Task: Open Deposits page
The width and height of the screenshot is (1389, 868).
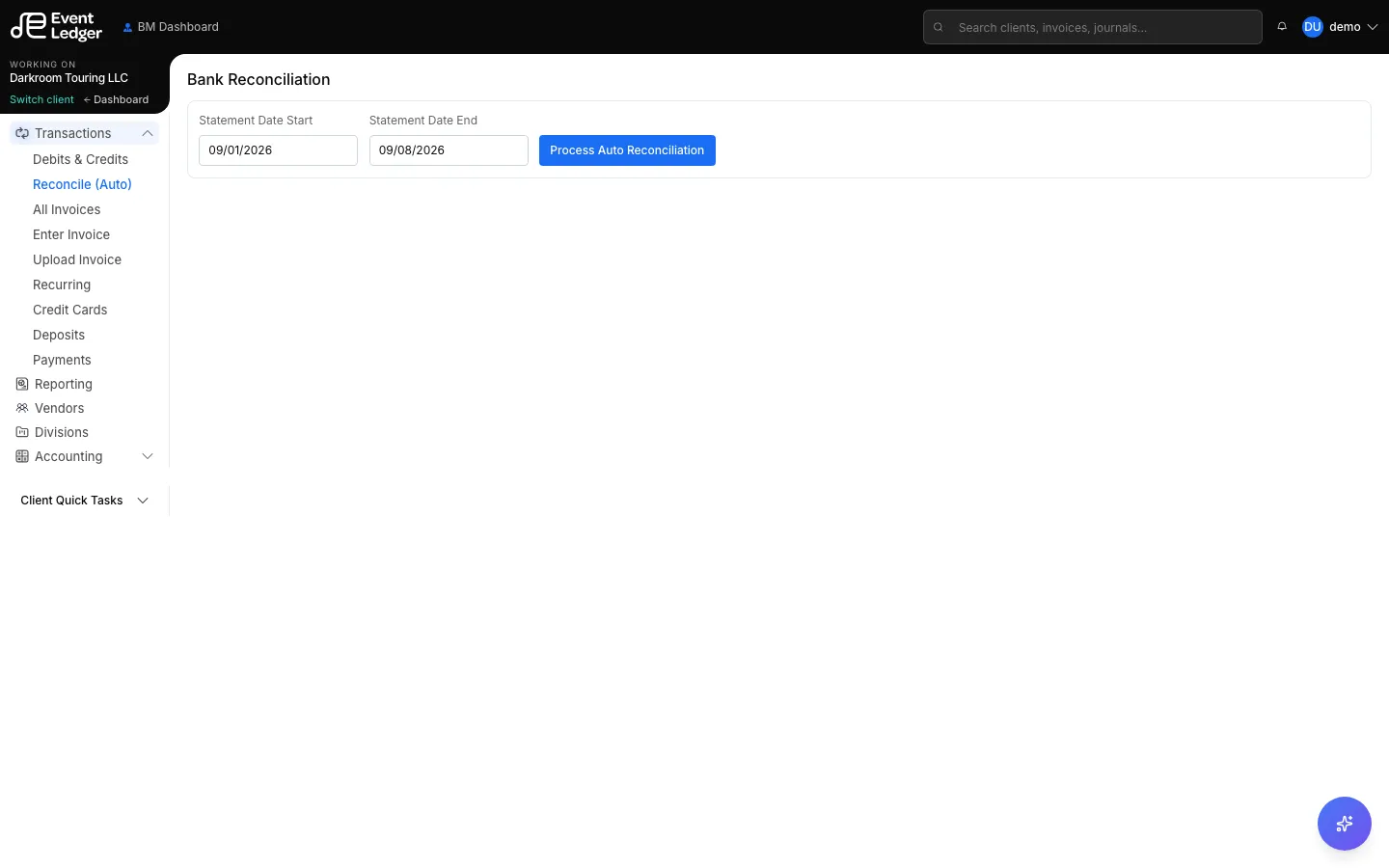Action: (59, 335)
